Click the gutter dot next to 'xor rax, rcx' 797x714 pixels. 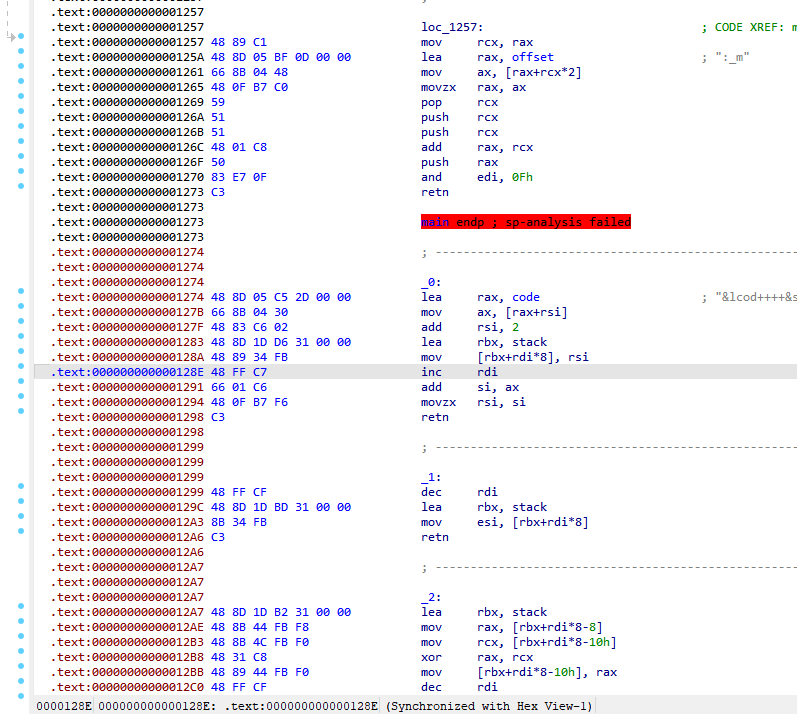22,657
